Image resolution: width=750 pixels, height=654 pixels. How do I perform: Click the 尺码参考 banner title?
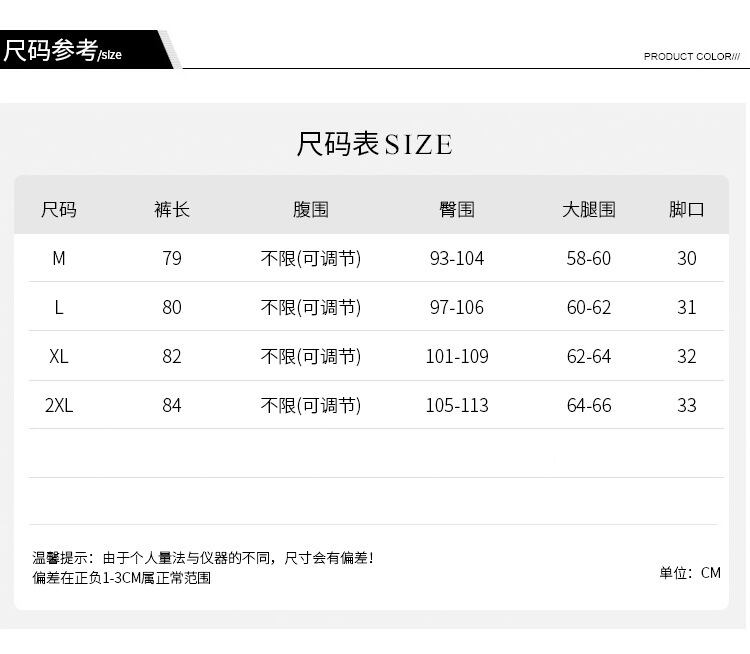pyautogui.click(x=51, y=50)
